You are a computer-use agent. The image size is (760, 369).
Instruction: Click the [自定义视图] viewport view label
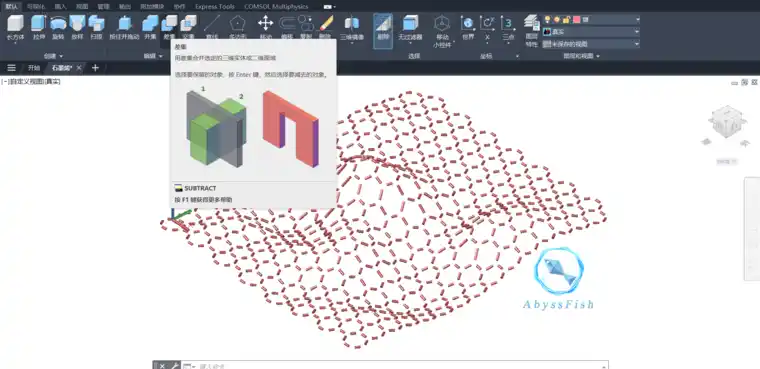26,81
